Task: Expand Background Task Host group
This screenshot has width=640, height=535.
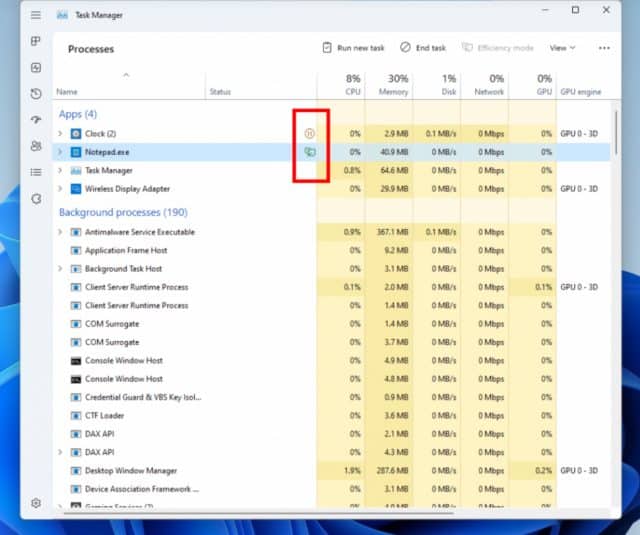Action: pyautogui.click(x=60, y=269)
